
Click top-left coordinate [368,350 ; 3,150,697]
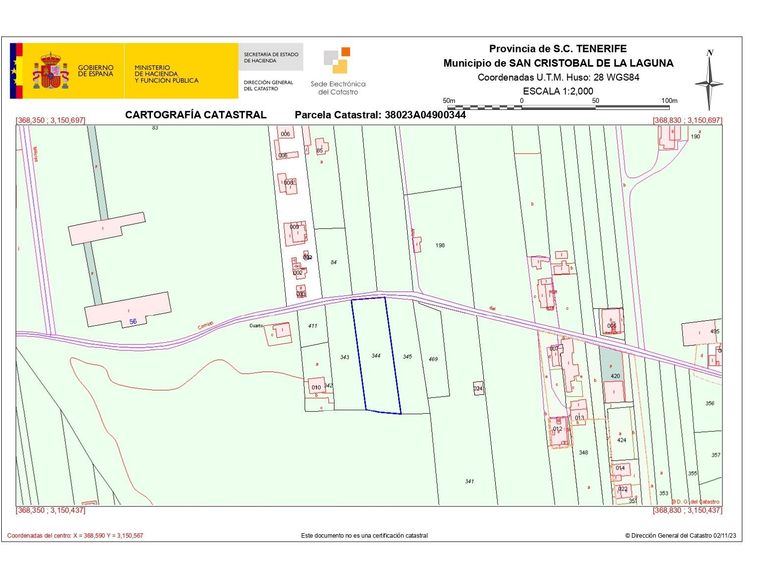(51, 120)
